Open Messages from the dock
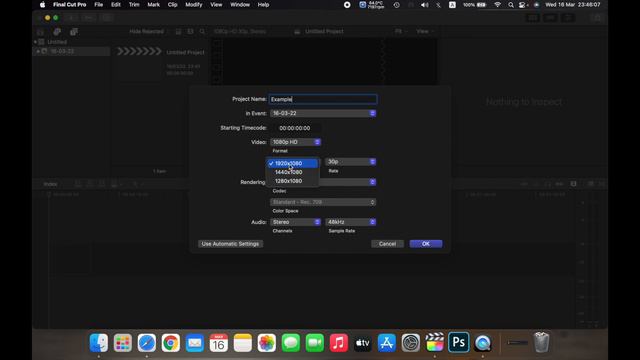640x360 pixels. click(291, 342)
